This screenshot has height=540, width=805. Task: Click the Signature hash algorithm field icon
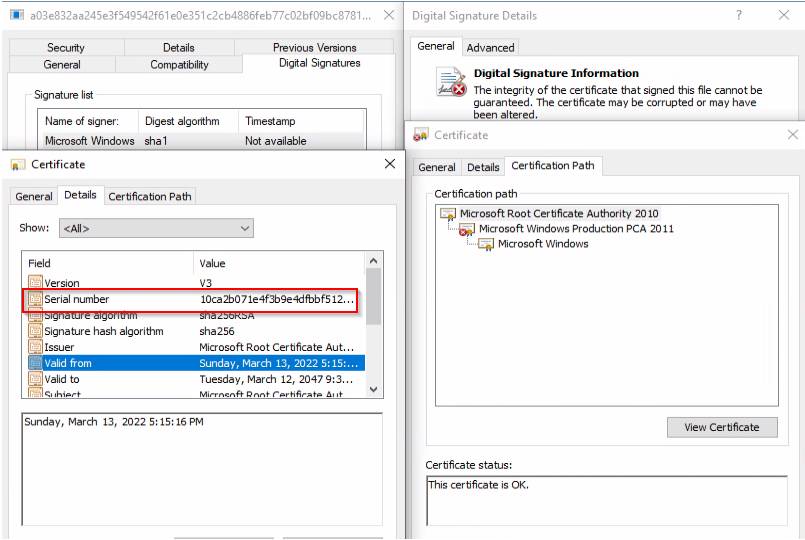35,331
